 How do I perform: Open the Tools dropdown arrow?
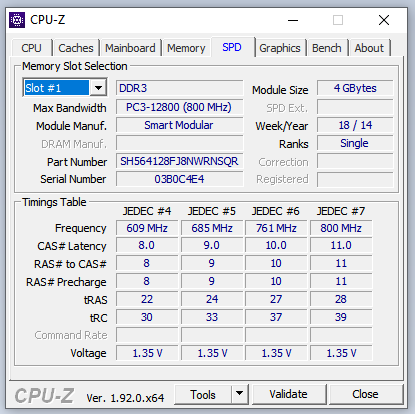[x=239, y=393]
